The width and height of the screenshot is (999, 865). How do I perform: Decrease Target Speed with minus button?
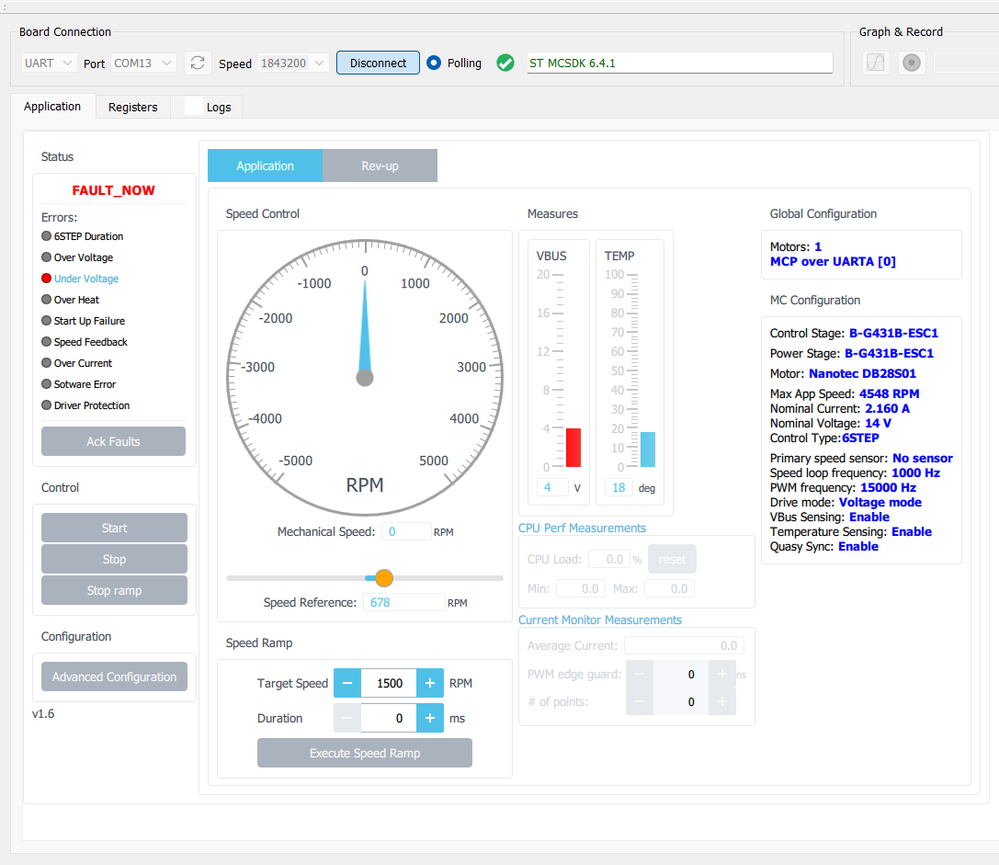[347, 683]
